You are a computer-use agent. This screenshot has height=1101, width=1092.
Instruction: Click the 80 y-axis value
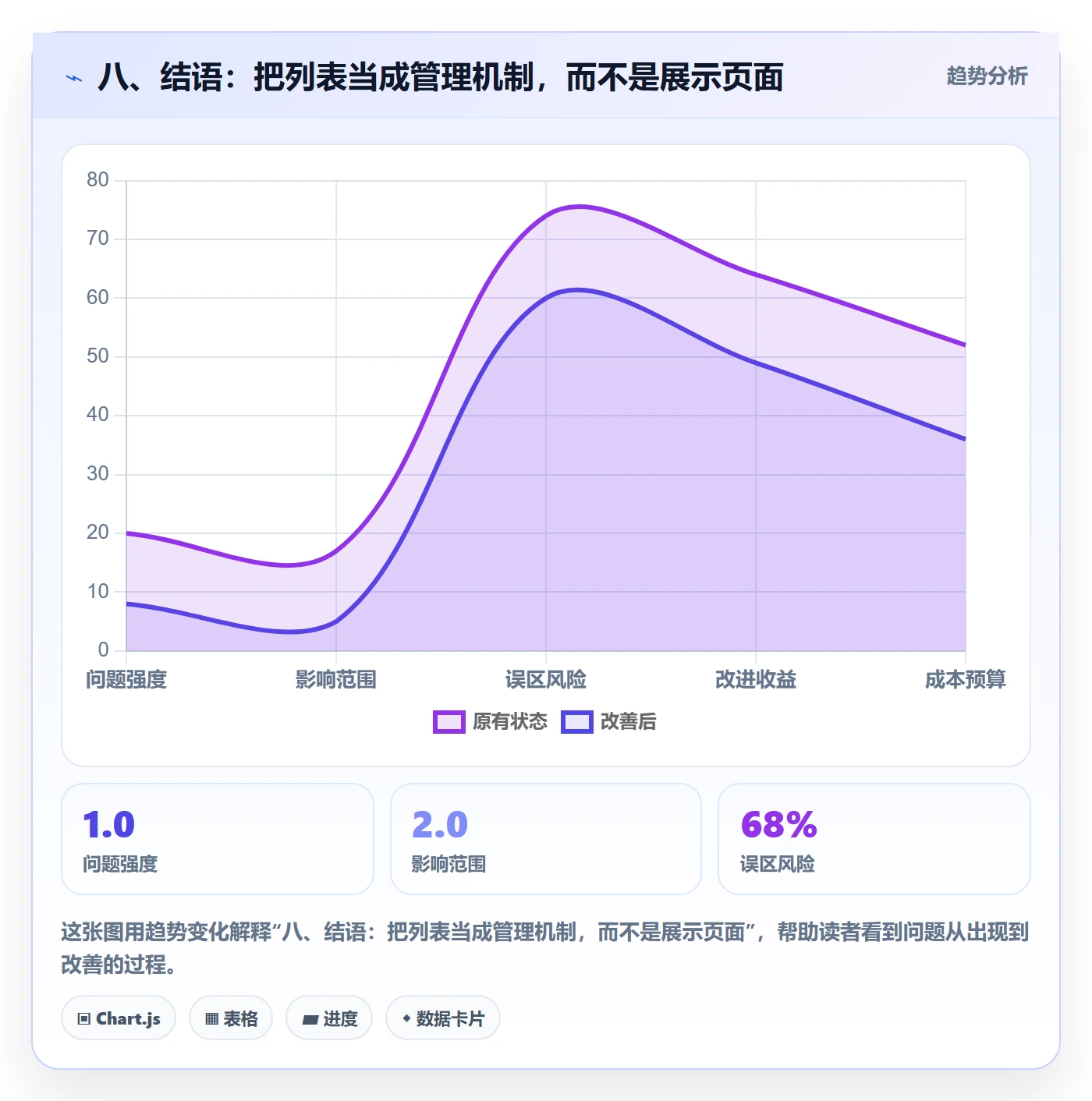(97, 180)
